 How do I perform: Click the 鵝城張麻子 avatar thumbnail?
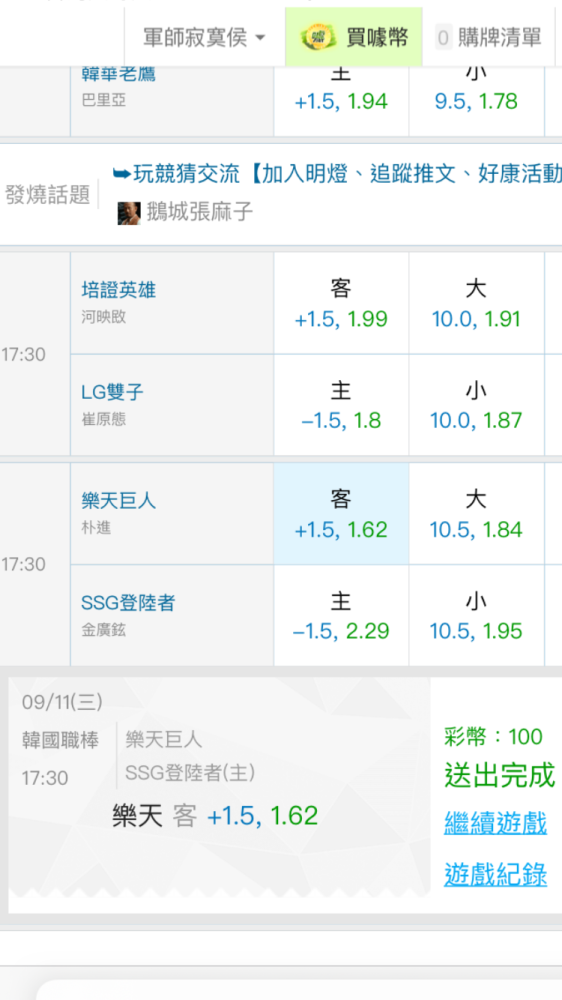[x=129, y=212]
